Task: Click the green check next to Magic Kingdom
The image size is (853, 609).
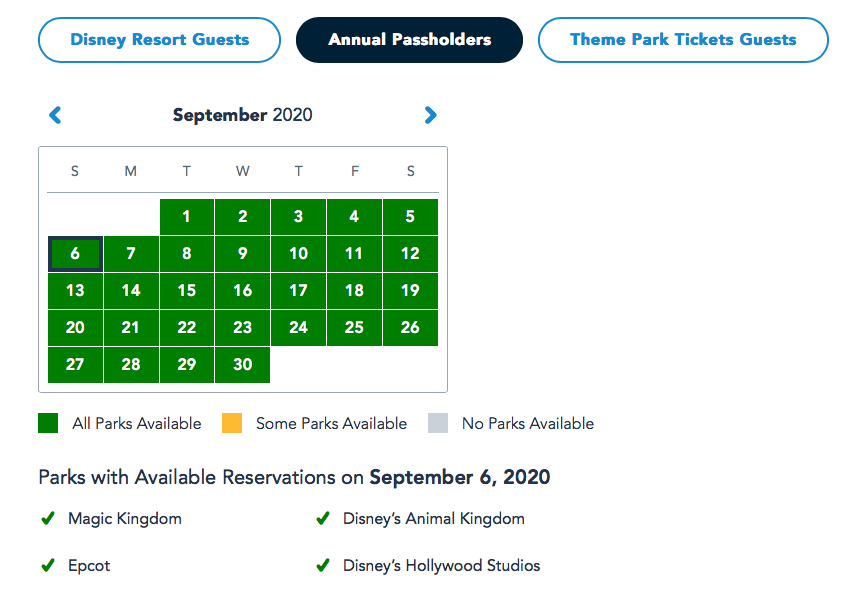Action: coord(47,519)
